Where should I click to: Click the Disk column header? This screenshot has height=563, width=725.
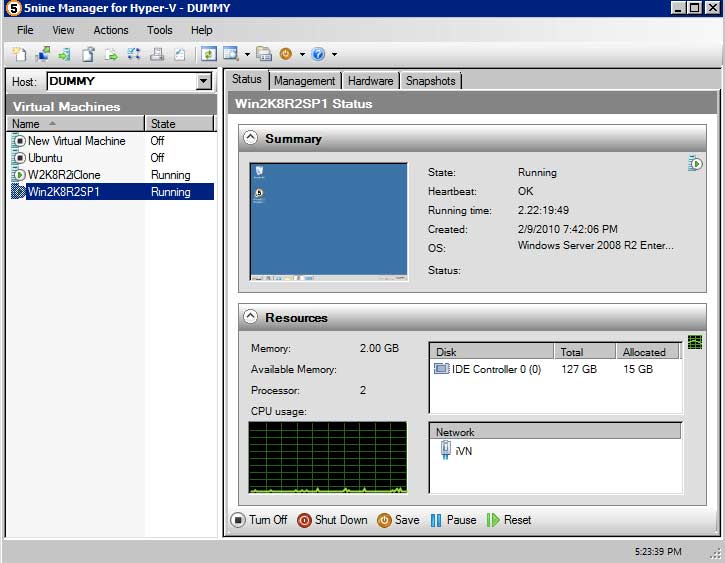click(492, 352)
